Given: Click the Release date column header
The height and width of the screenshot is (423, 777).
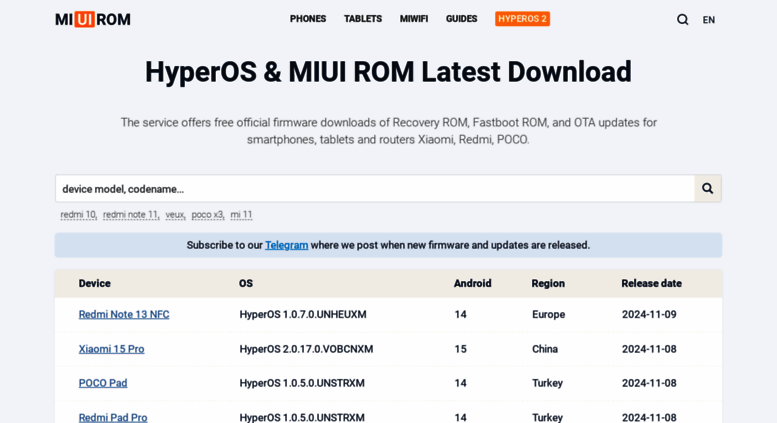Looking at the screenshot, I should 652,283.
